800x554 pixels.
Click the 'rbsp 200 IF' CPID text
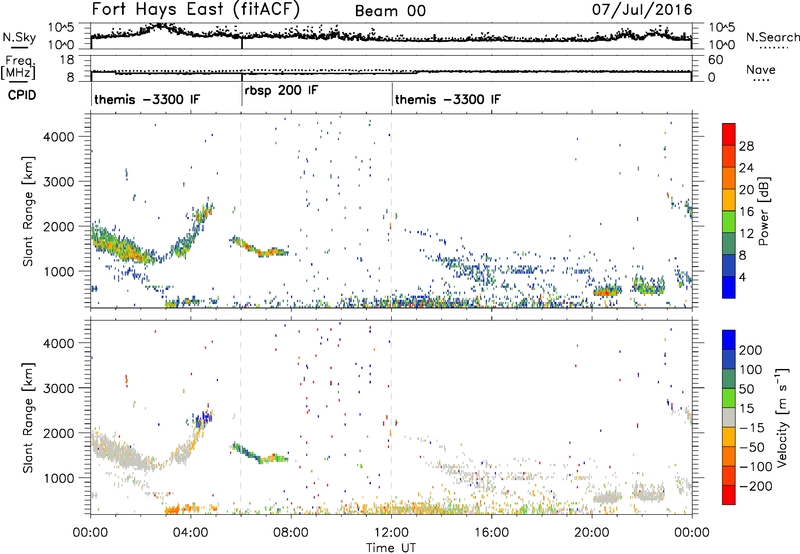click(x=281, y=90)
